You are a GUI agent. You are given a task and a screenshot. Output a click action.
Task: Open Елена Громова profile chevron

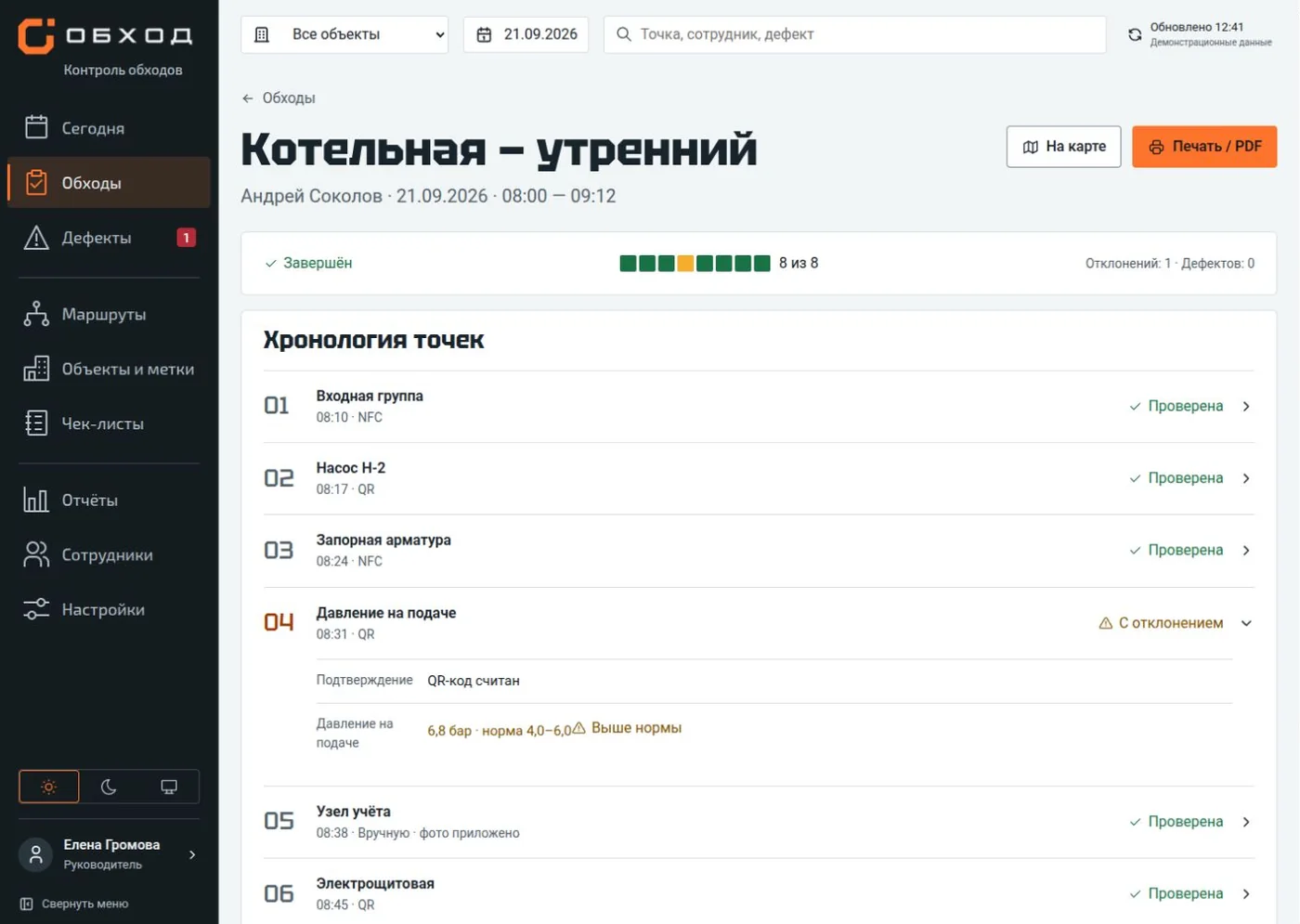coord(192,854)
